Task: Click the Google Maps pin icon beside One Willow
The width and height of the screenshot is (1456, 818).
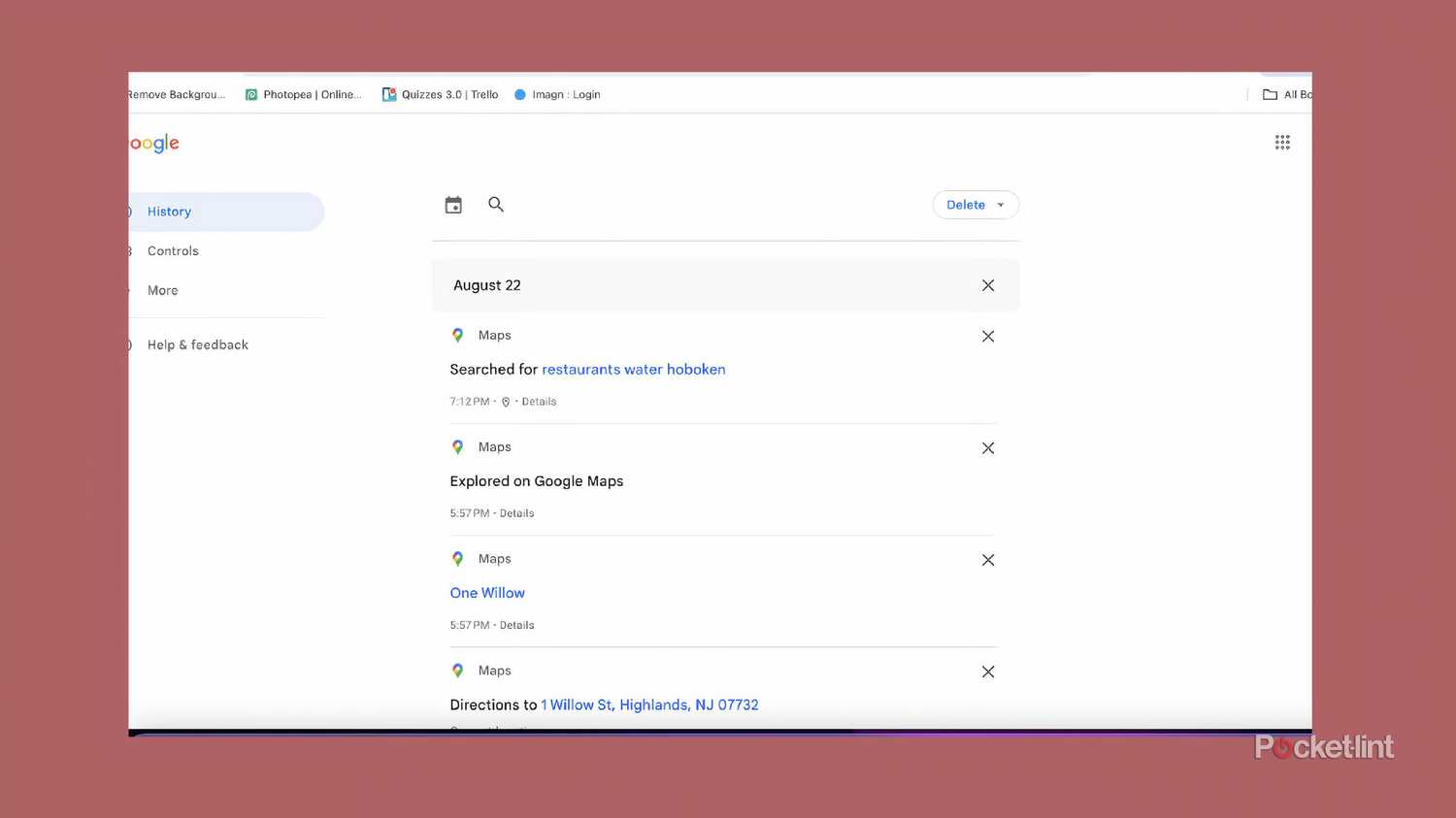Action: coord(457,558)
